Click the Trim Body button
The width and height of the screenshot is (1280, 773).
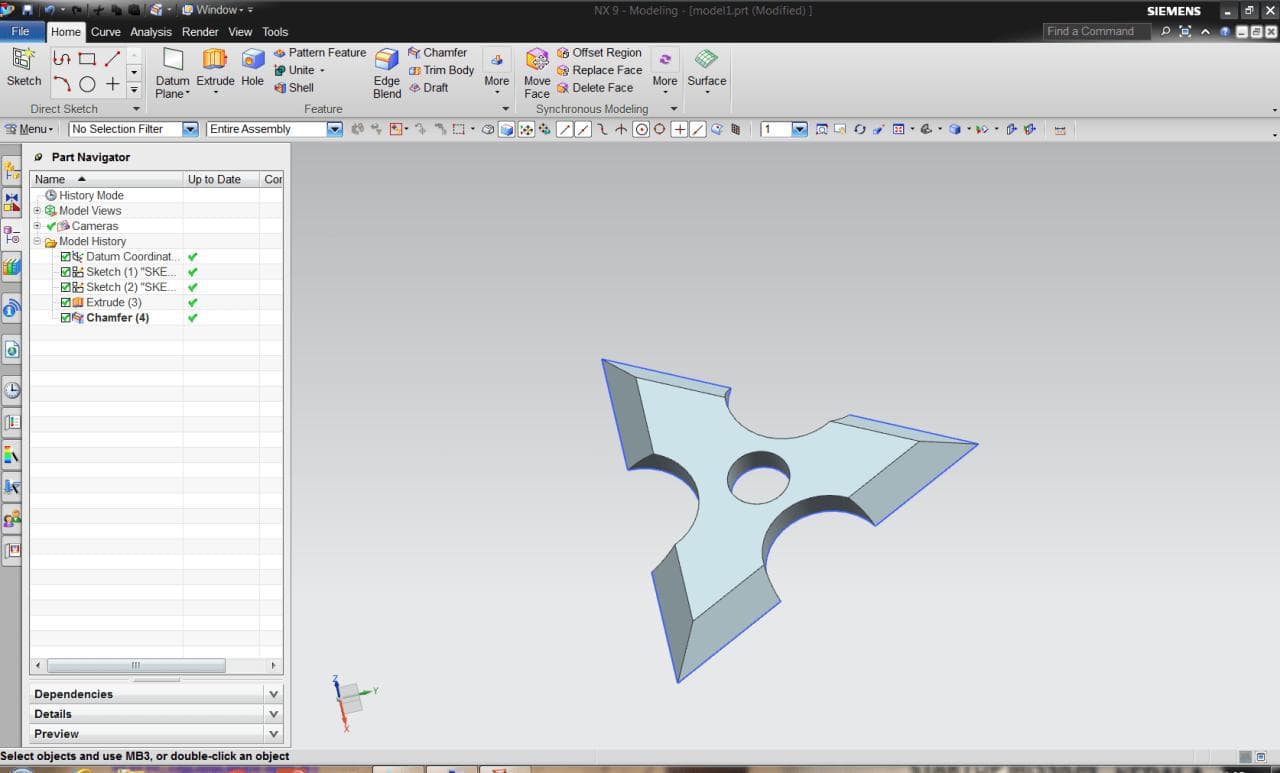pyautogui.click(x=441, y=70)
